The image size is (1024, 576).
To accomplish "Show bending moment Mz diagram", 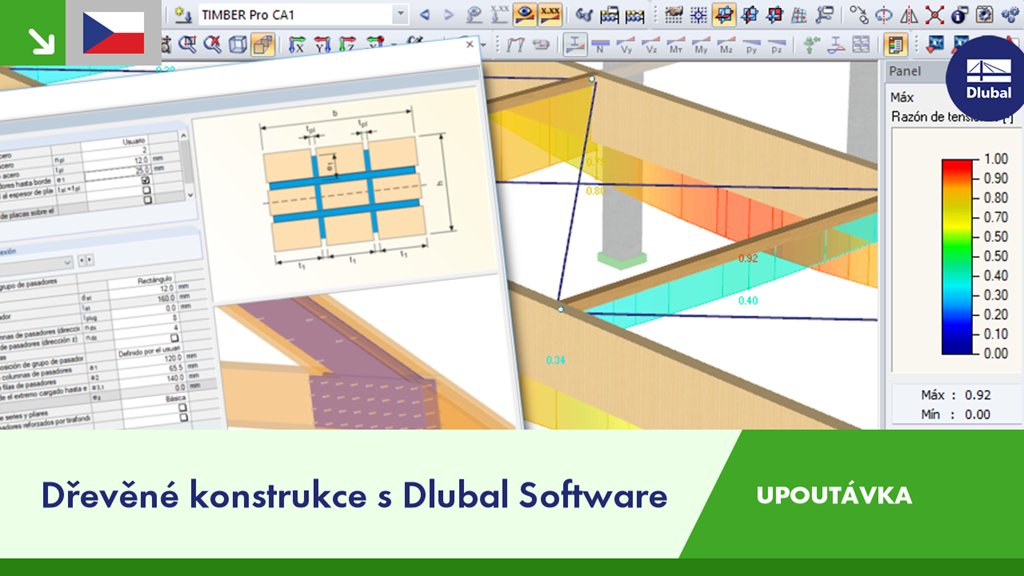I will (x=726, y=45).
